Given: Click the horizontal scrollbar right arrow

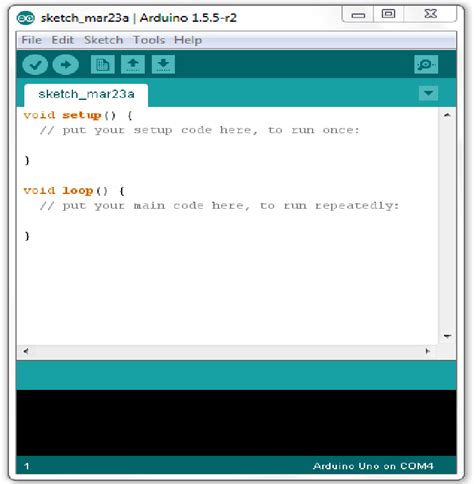Looking at the screenshot, I should point(428,351).
